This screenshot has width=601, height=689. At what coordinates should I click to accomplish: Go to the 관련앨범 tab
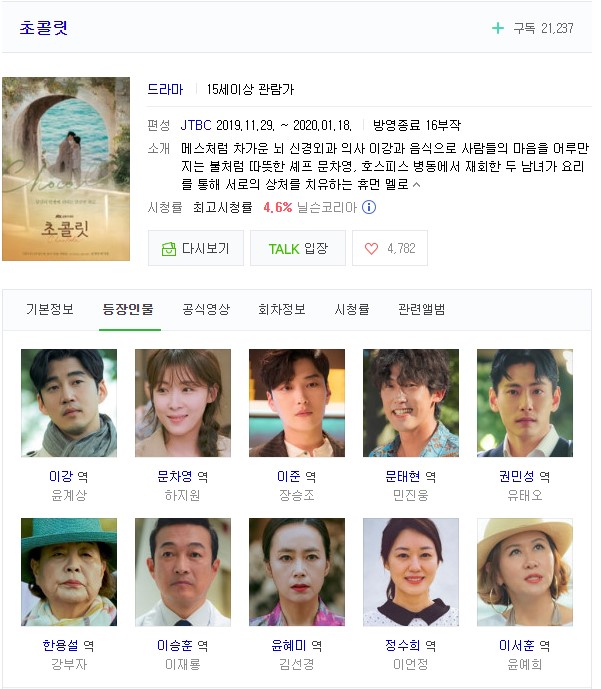[421, 309]
